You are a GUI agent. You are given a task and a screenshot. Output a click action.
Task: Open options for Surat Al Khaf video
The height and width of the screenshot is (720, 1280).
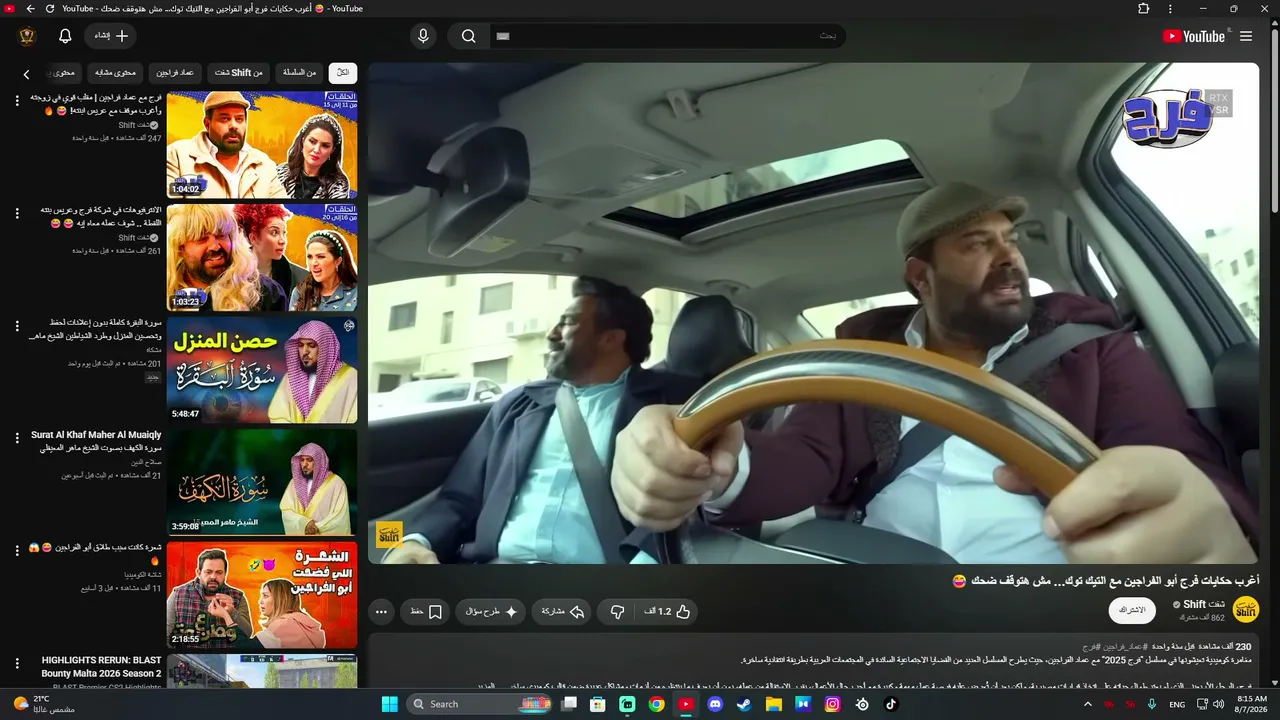pyautogui.click(x=17, y=438)
